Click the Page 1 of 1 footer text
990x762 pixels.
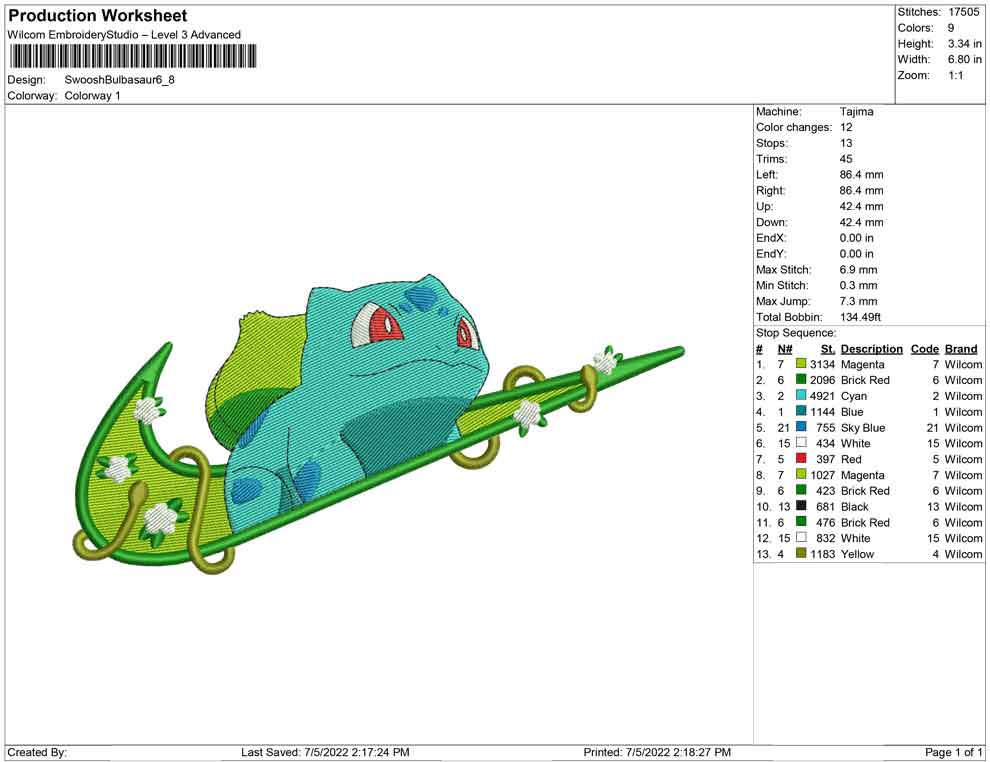coord(953,752)
